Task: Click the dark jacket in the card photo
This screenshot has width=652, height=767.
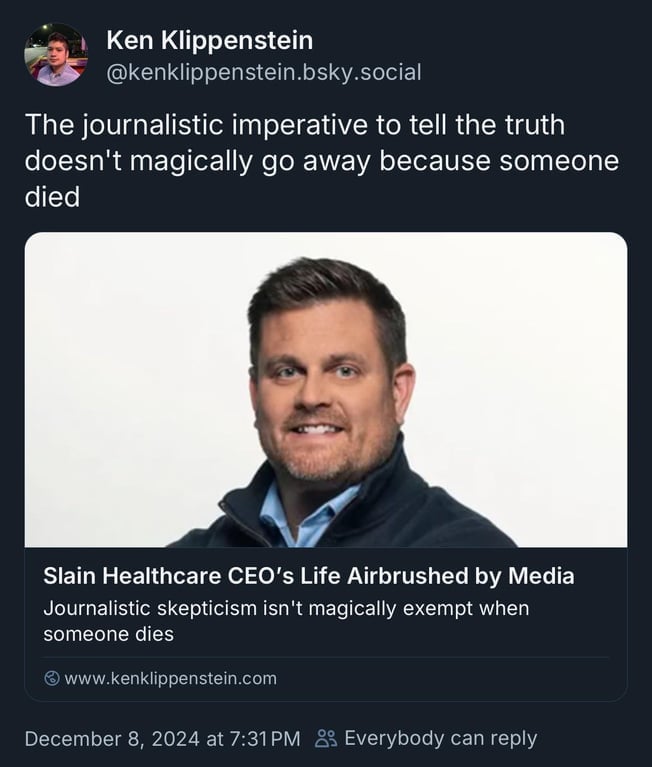Action: coord(430,505)
